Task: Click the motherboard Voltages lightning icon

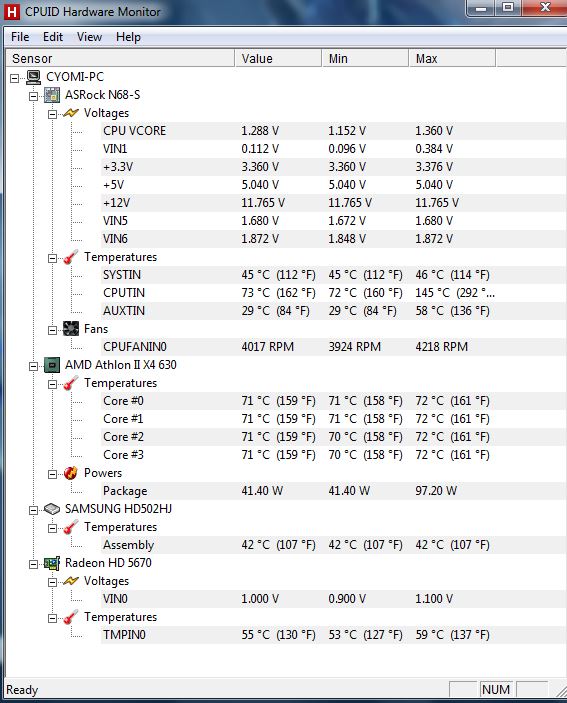Action: coord(71,113)
